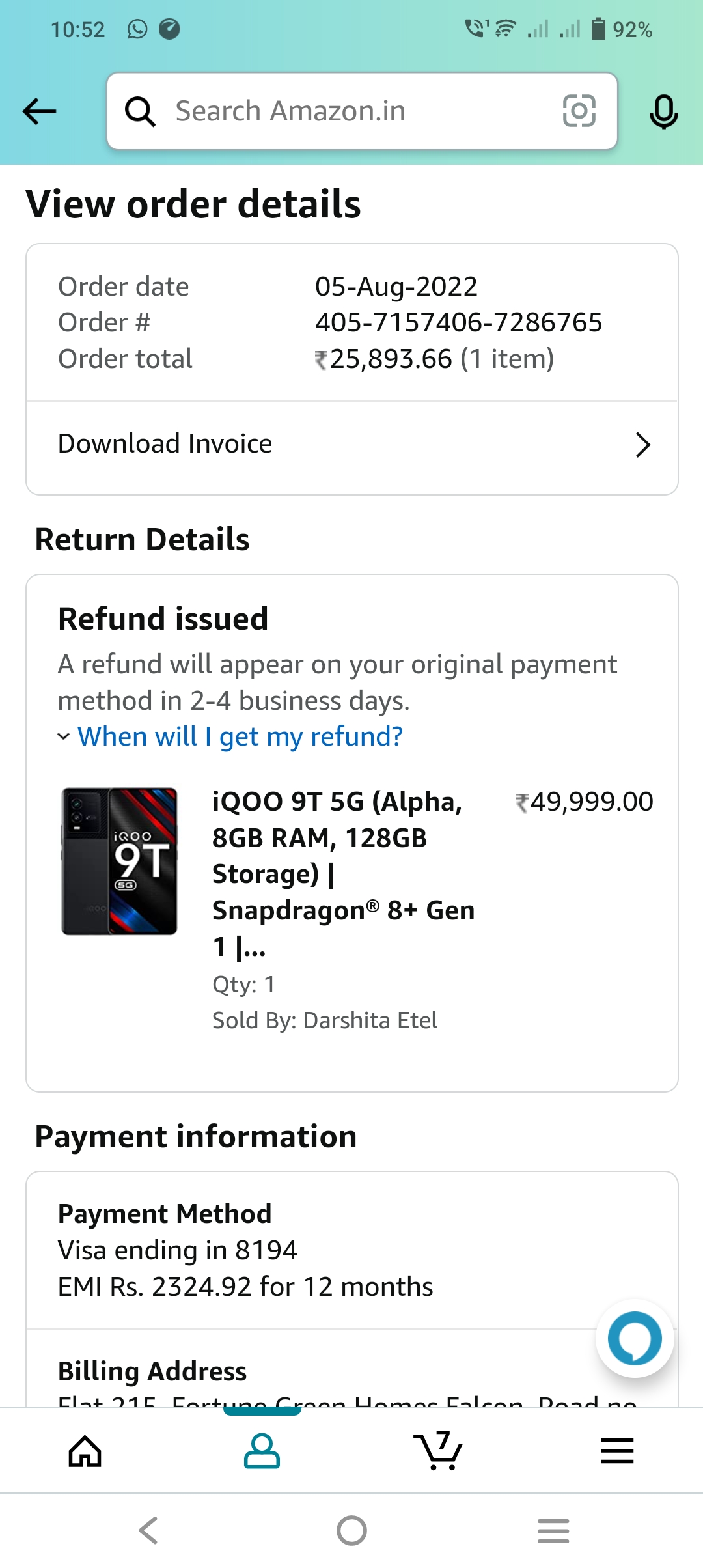Open Android recent apps button
The height and width of the screenshot is (1568, 703).
click(553, 1530)
